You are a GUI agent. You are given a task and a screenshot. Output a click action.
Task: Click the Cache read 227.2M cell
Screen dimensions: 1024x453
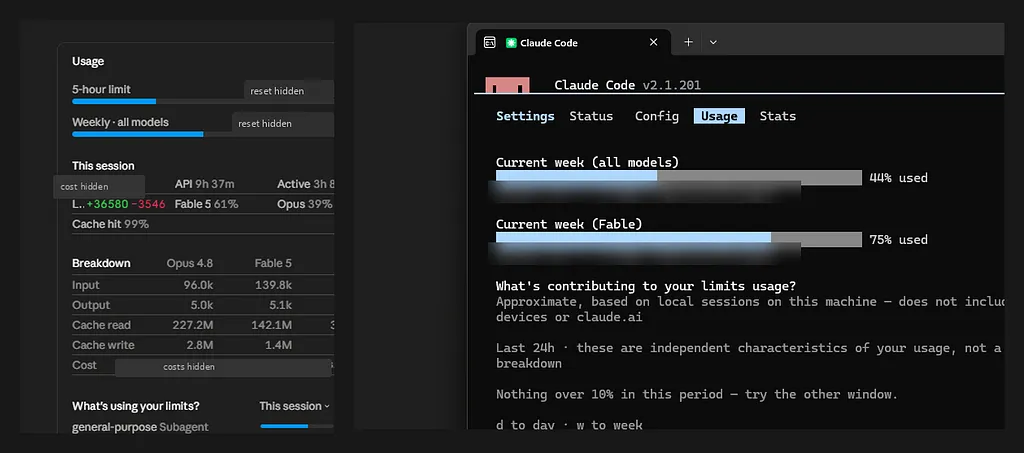click(193, 325)
